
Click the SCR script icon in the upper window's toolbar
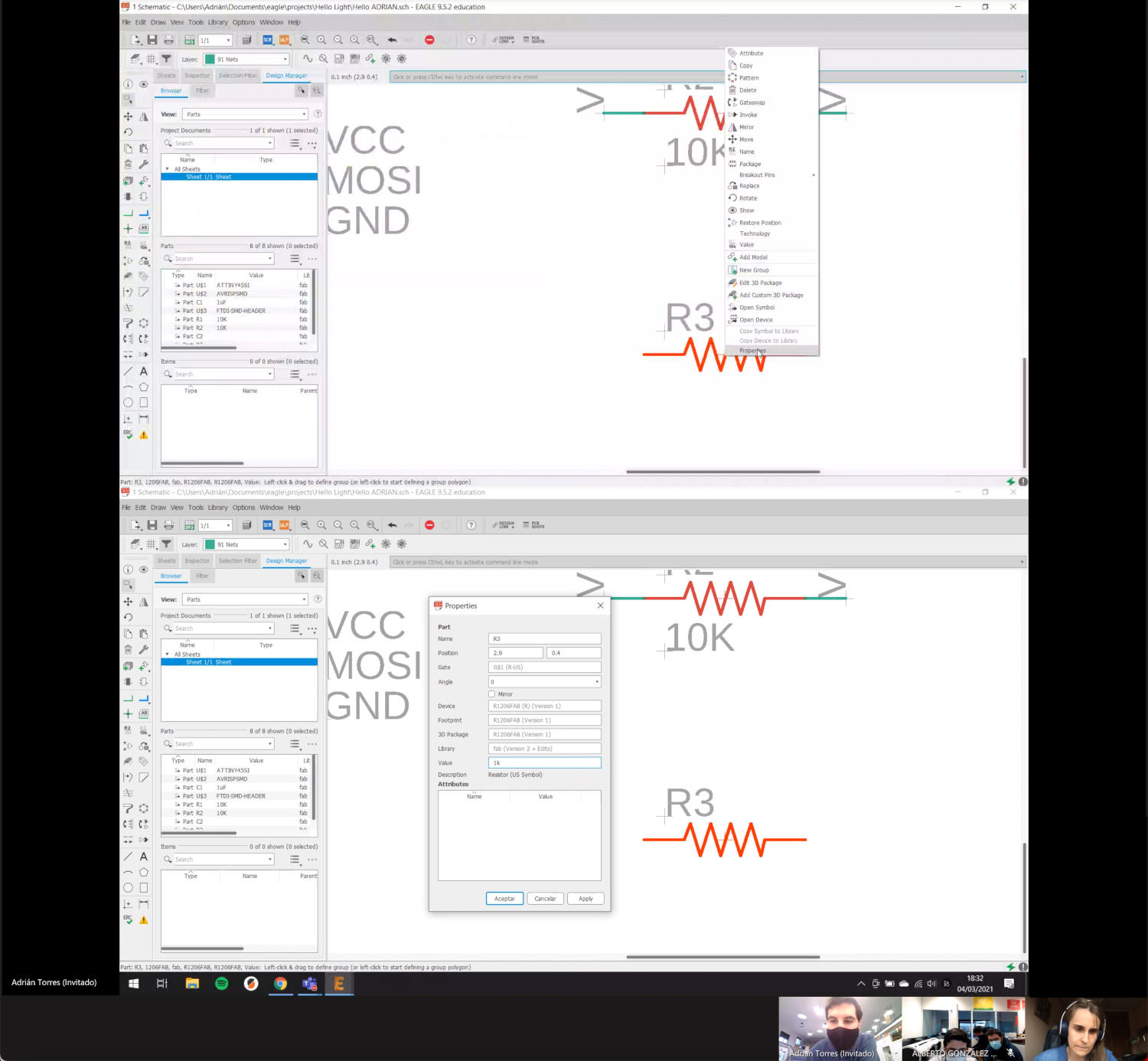[268, 40]
